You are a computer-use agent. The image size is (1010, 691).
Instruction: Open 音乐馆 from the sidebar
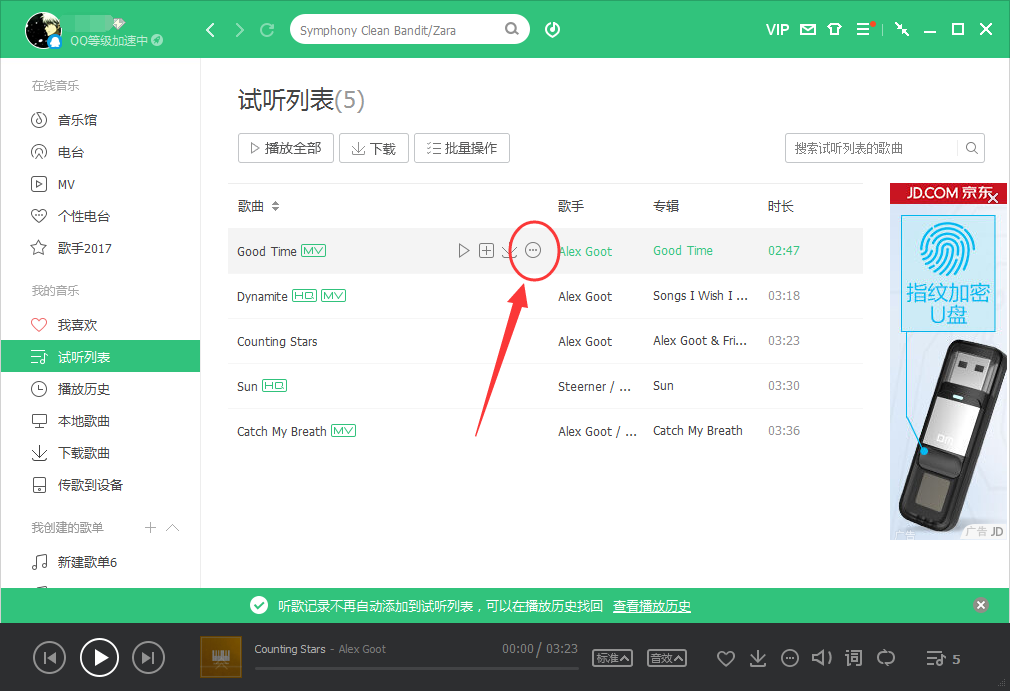75,119
